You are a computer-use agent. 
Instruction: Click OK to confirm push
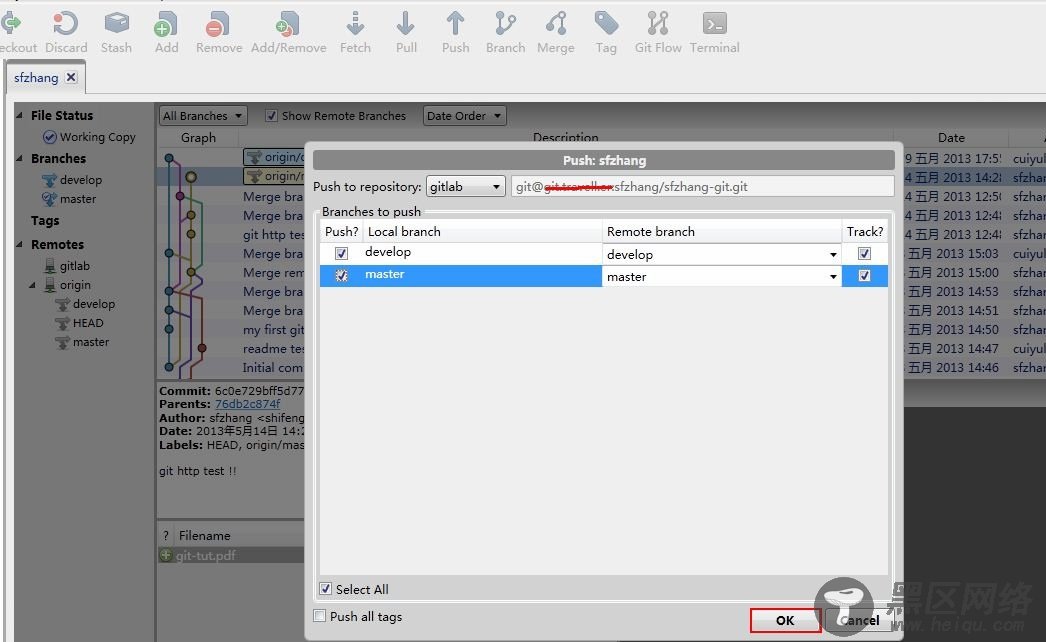pyautogui.click(x=785, y=620)
